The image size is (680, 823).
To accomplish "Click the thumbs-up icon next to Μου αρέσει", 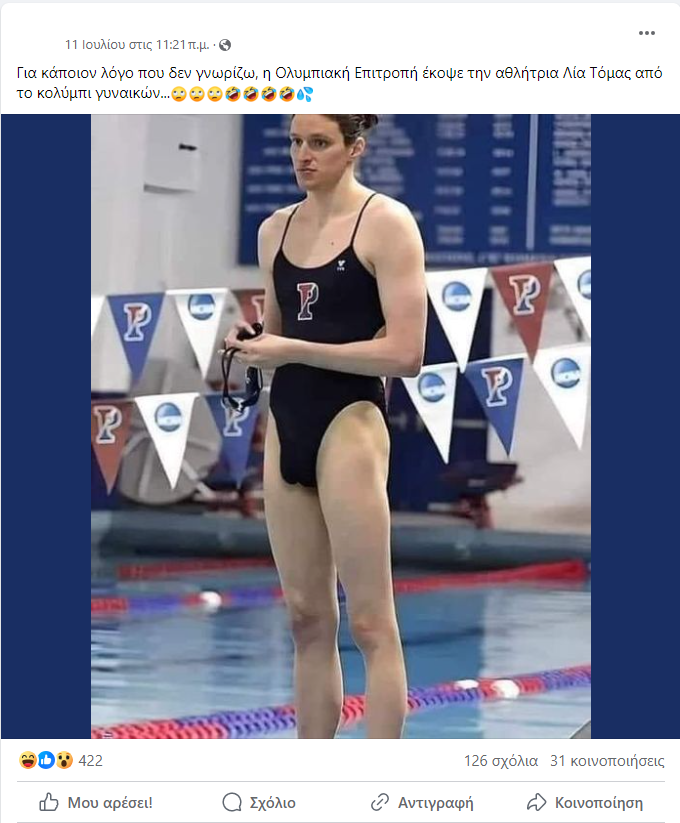I will point(49,803).
